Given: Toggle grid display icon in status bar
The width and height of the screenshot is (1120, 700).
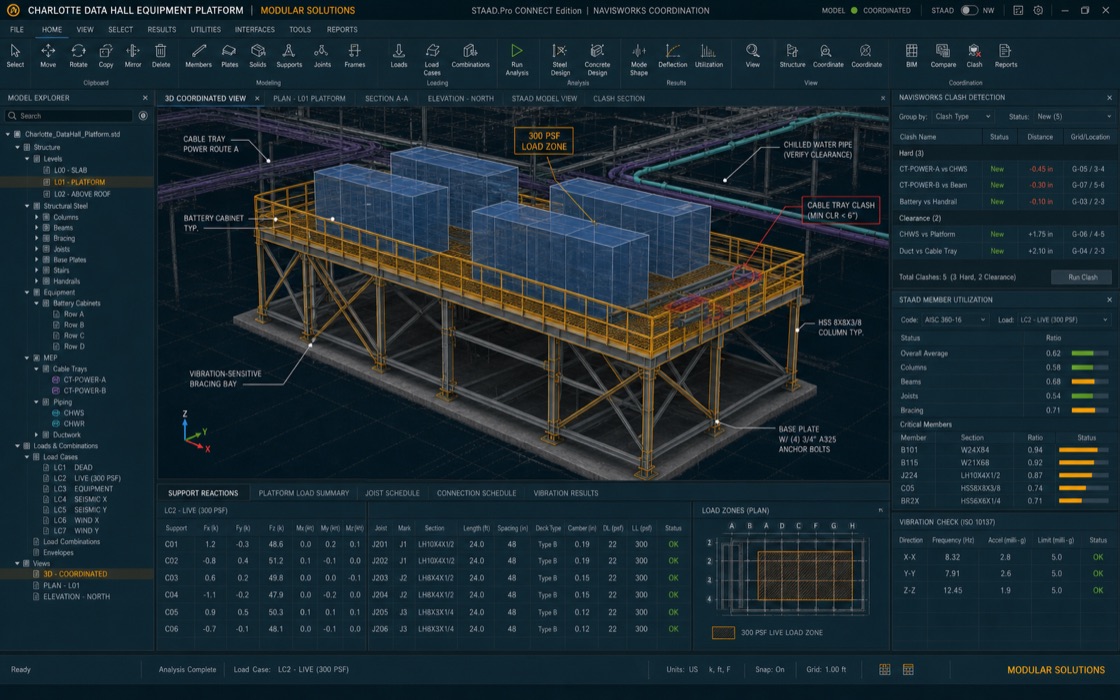Looking at the screenshot, I should click(884, 669).
